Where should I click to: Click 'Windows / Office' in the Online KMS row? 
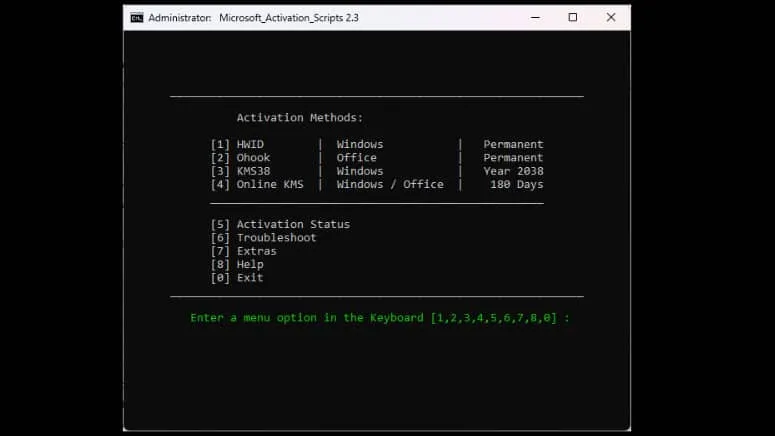[x=390, y=184]
